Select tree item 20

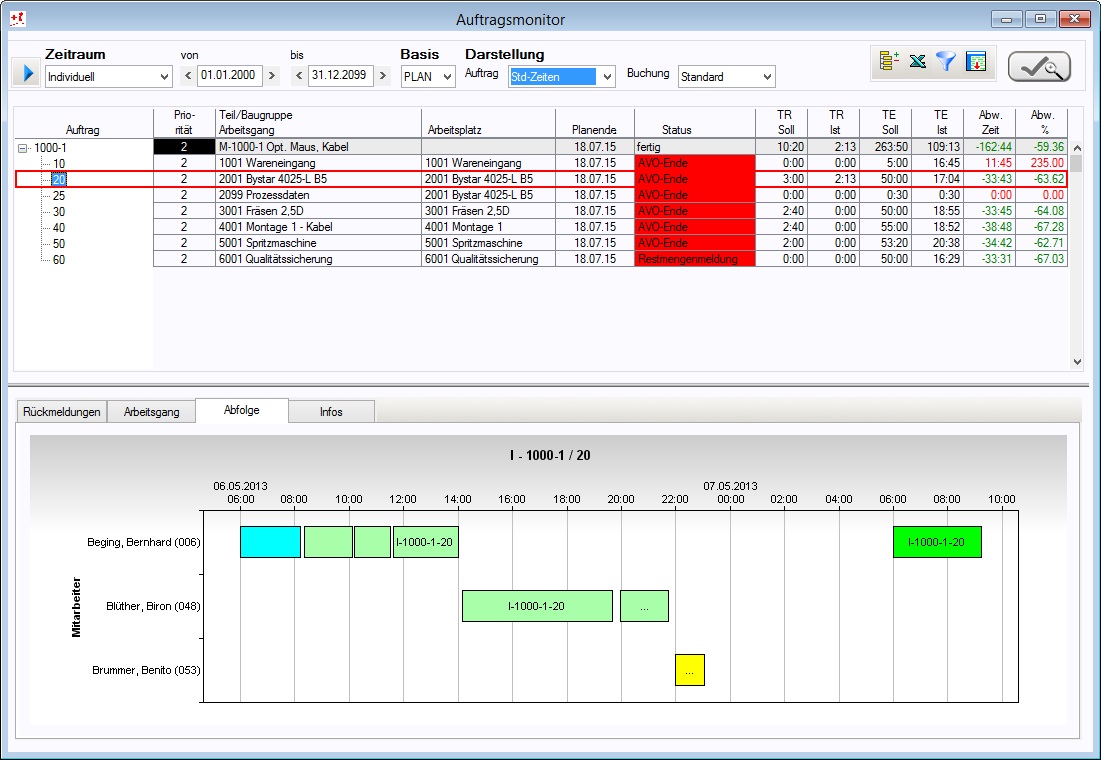pos(59,180)
